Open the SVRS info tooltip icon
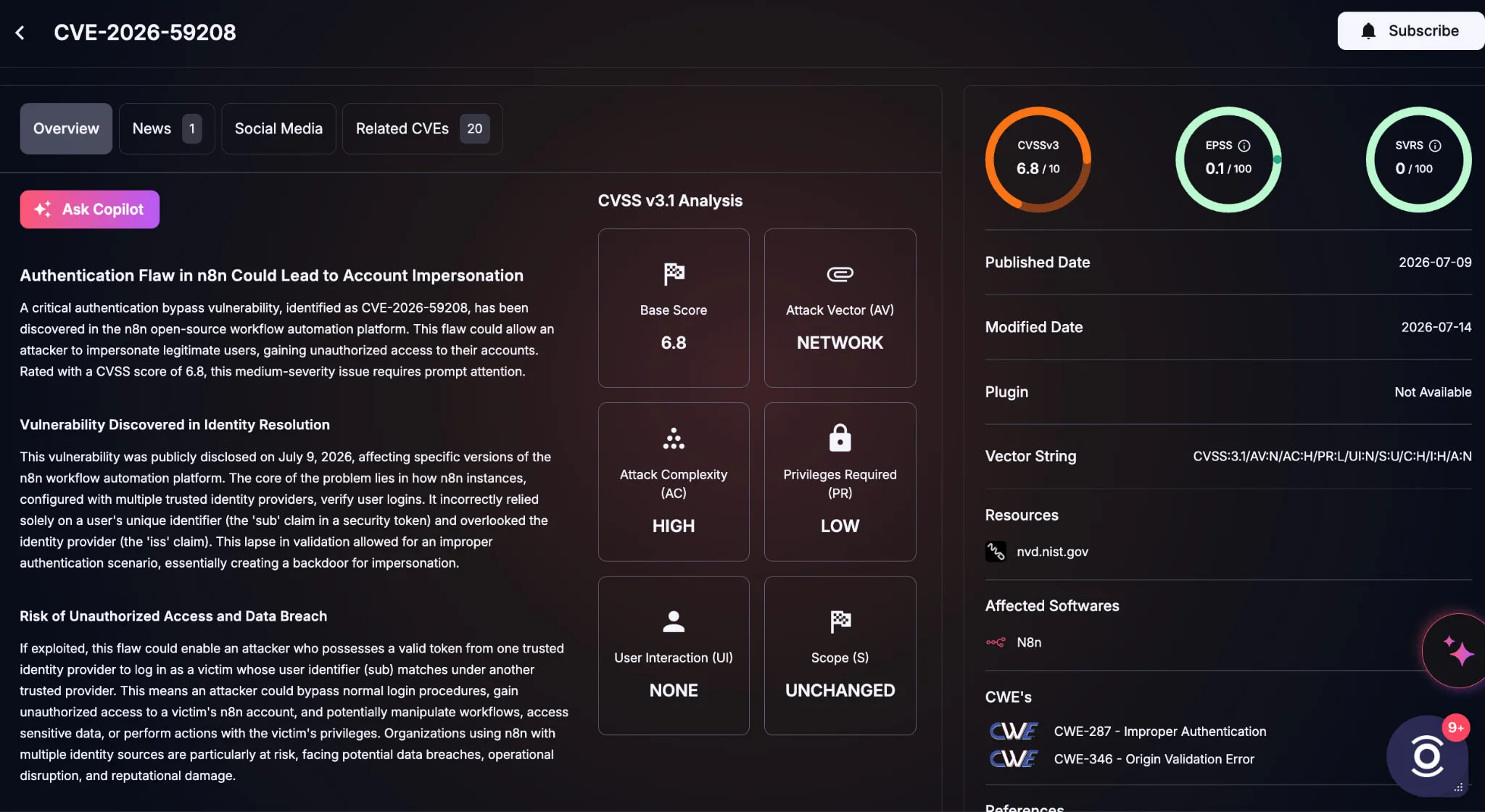This screenshot has height=812, width=1485. click(1435, 146)
